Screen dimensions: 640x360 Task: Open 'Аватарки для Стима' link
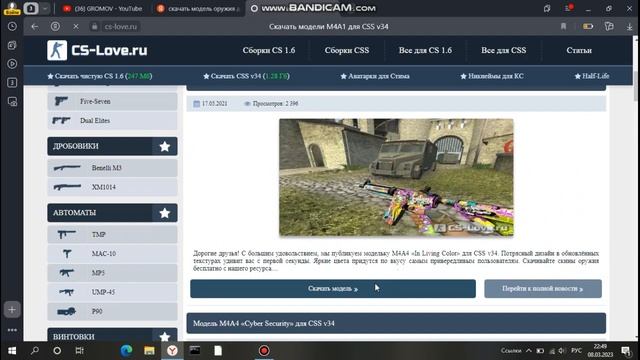[375, 76]
